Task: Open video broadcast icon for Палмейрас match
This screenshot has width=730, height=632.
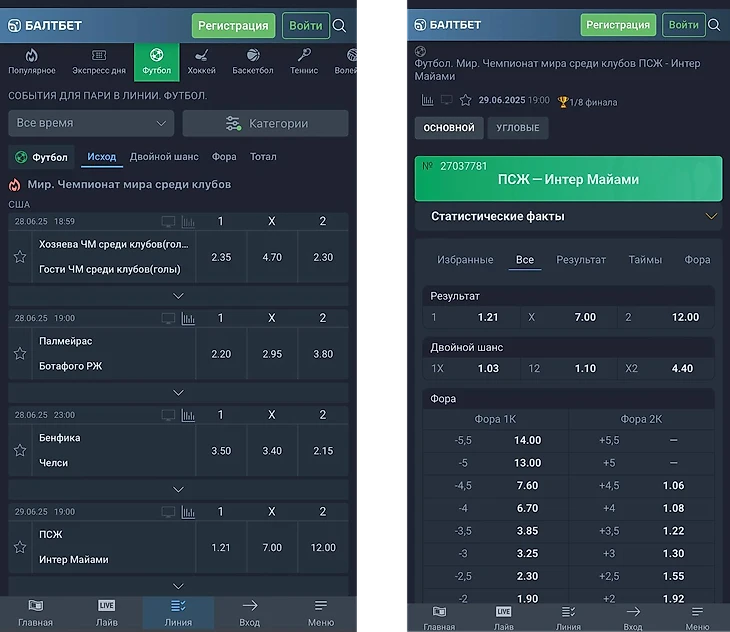Action: (168, 318)
